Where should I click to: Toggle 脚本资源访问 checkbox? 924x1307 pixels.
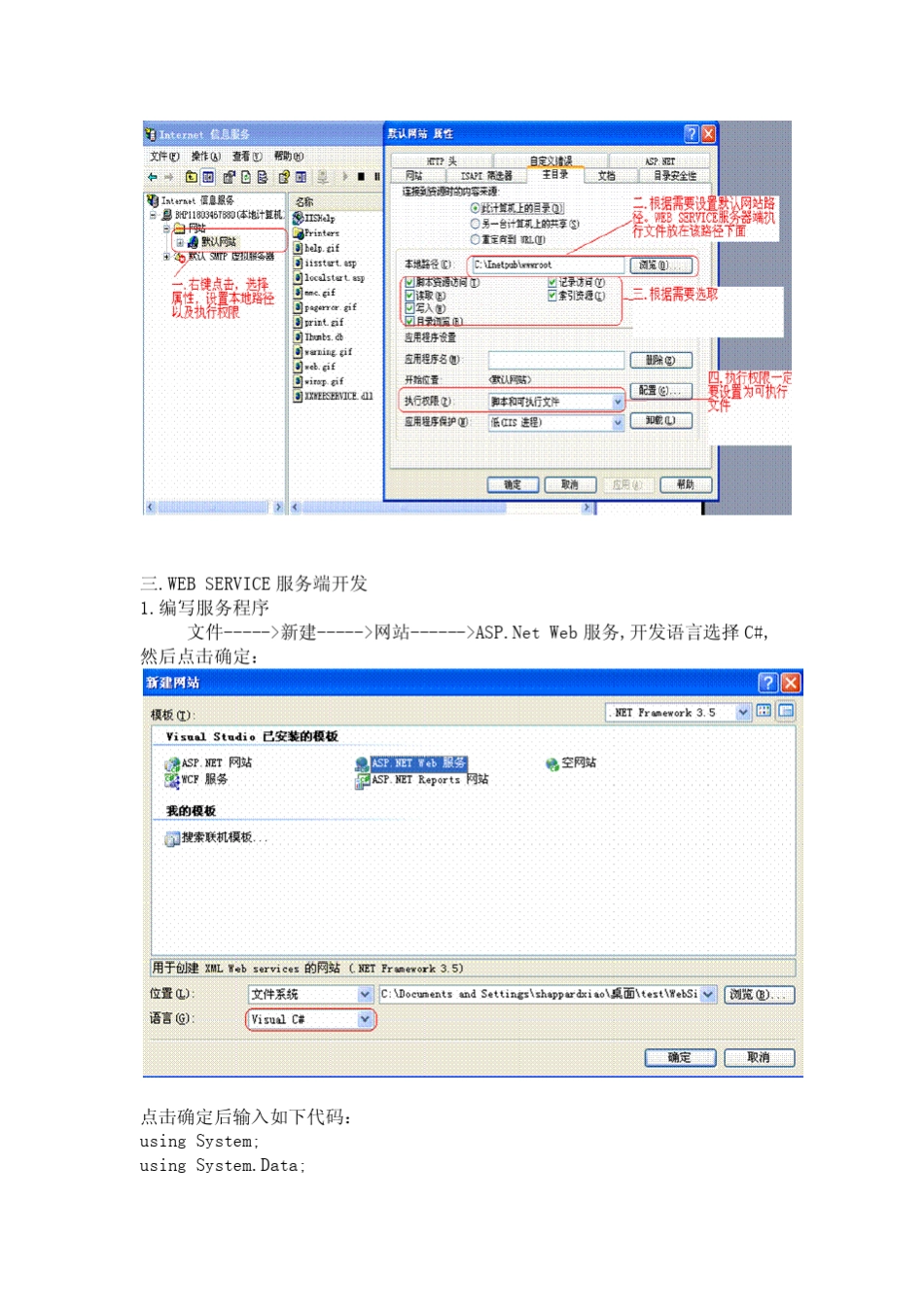pyautogui.click(x=410, y=282)
